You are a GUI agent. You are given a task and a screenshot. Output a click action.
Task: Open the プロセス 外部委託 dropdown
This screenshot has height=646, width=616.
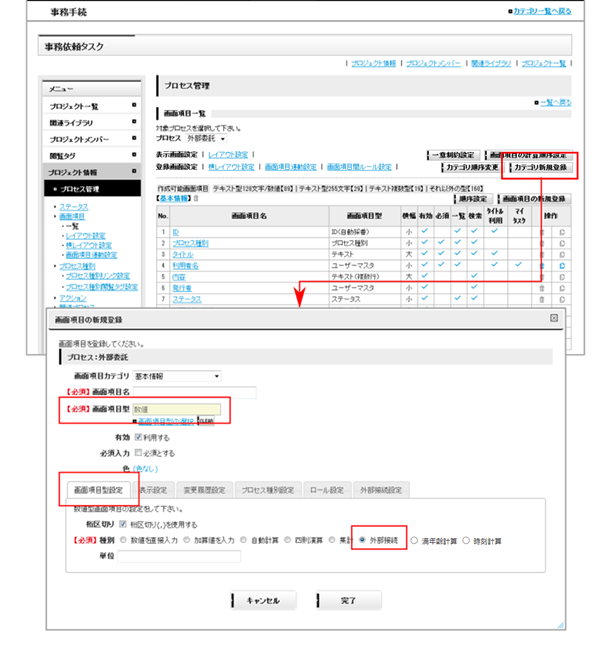pos(206,138)
